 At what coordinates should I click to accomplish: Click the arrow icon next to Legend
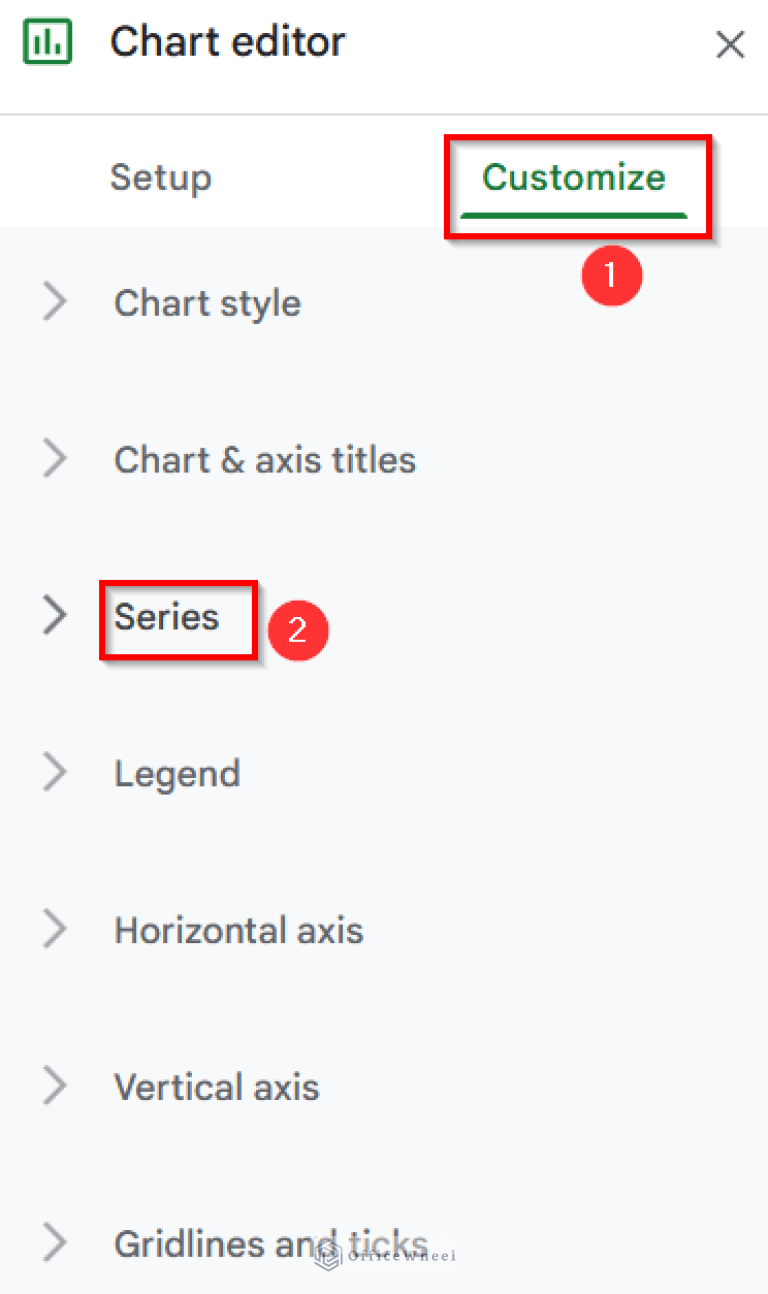pyautogui.click(x=56, y=773)
